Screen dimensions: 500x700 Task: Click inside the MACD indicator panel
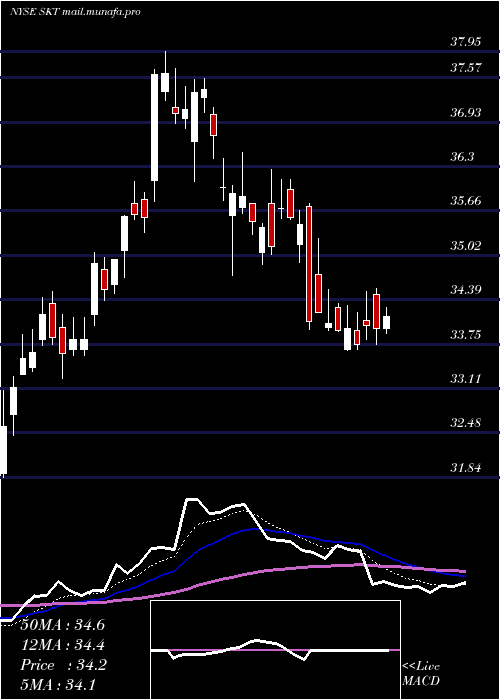(275, 650)
